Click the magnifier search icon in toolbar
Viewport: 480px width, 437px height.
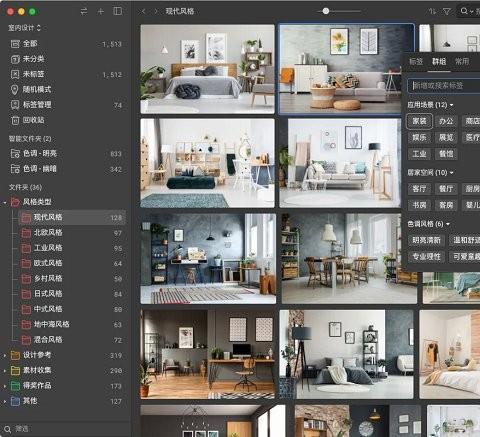point(464,11)
